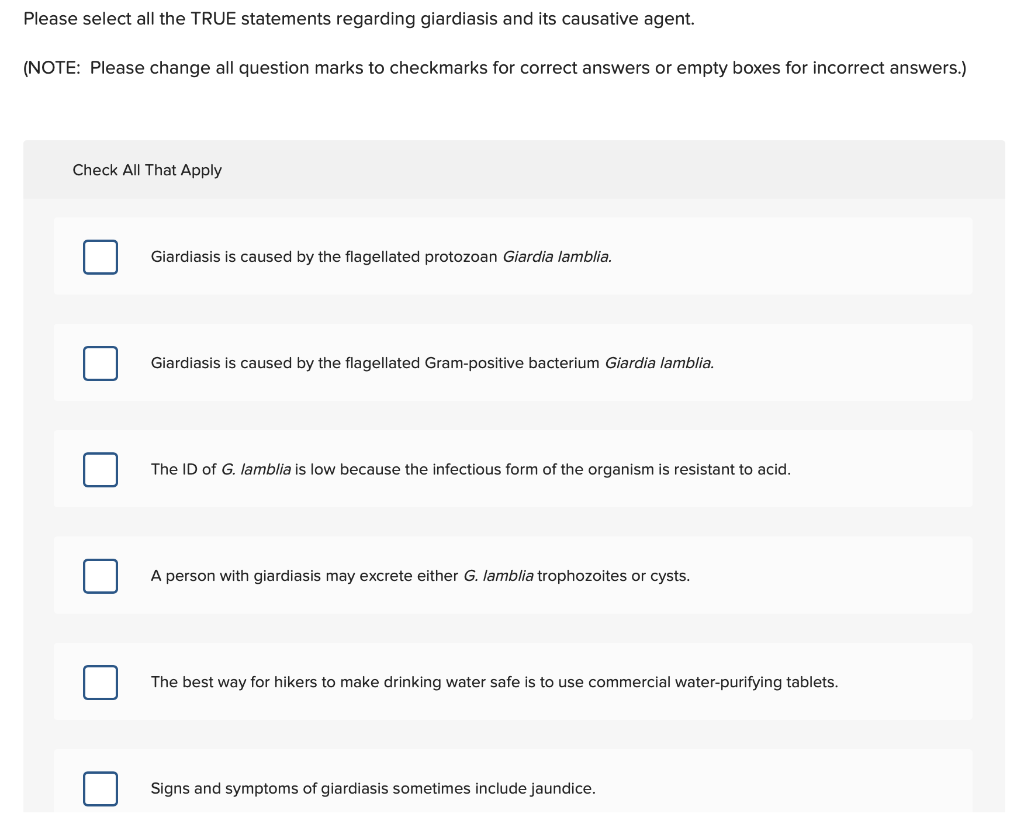Check the water-purifying tablets statement box

tap(100, 682)
